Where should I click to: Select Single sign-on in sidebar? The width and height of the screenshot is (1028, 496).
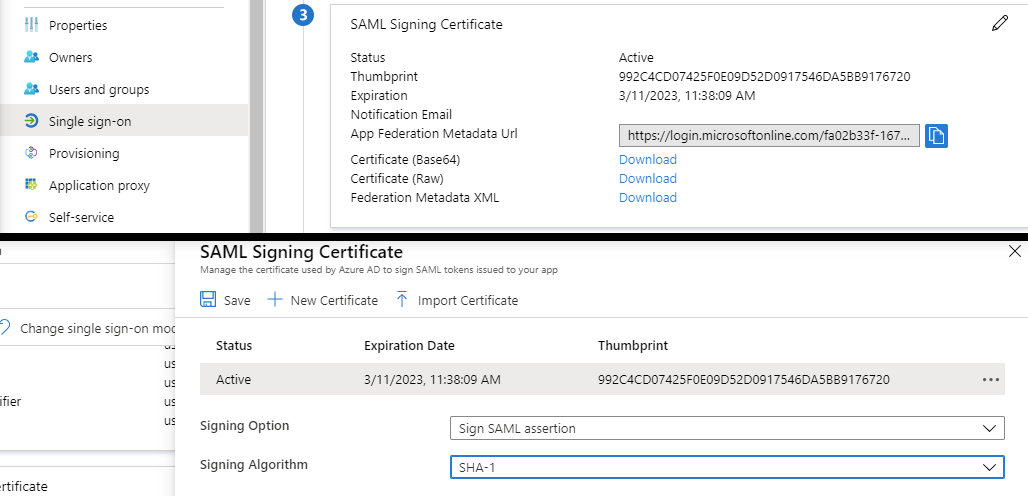[x=90, y=121]
